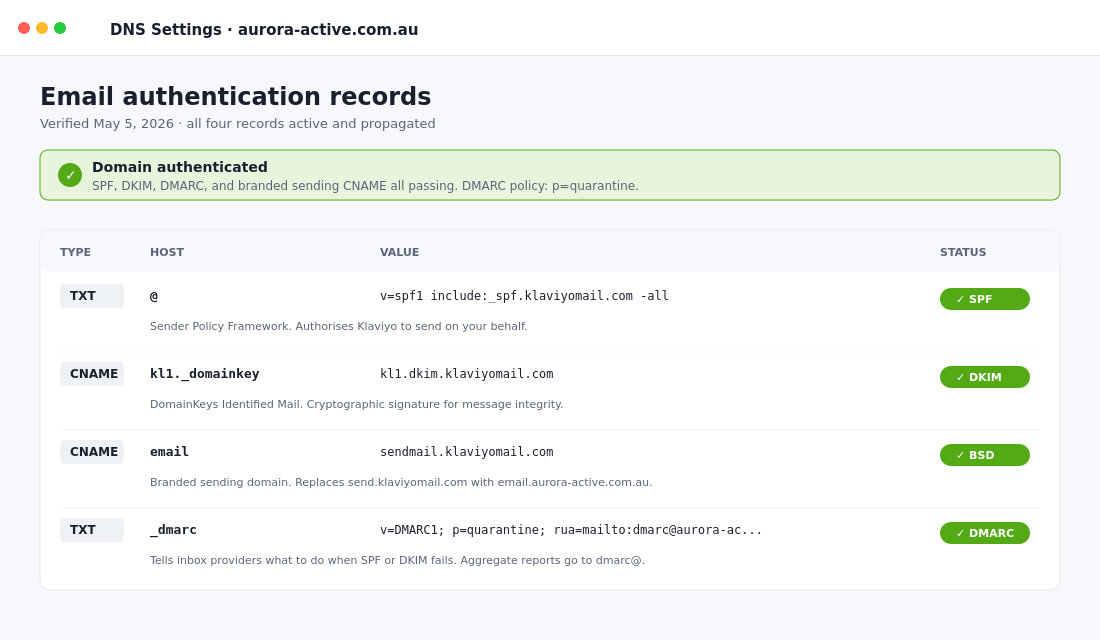Viewport: 1100px width, 640px height.
Task: Click the yellow minimize window button
Action: [42, 28]
